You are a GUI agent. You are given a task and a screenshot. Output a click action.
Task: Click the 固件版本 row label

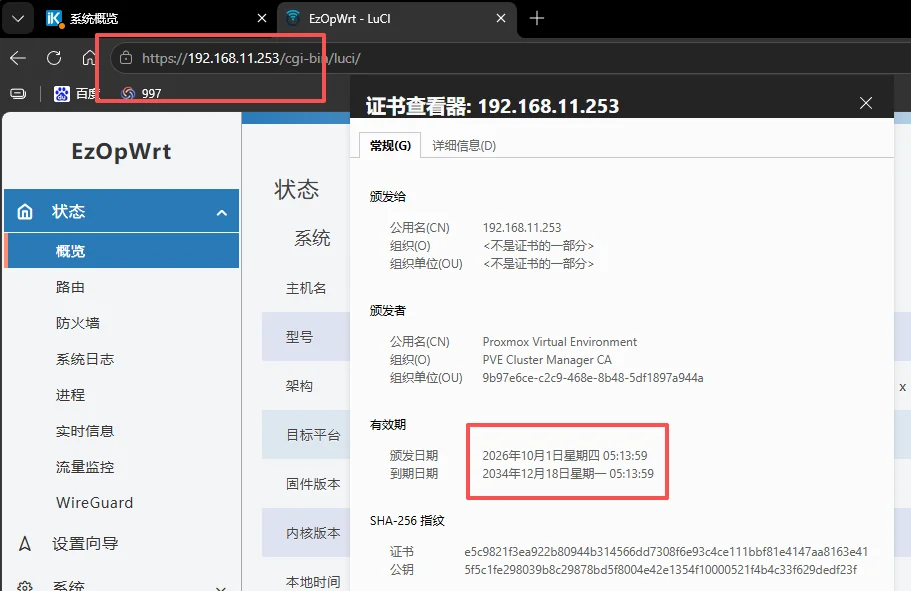(313, 484)
